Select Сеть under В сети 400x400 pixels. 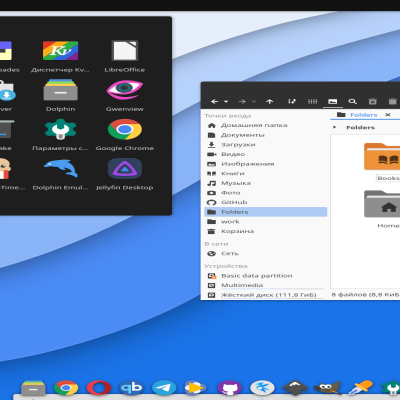tap(265, 254)
